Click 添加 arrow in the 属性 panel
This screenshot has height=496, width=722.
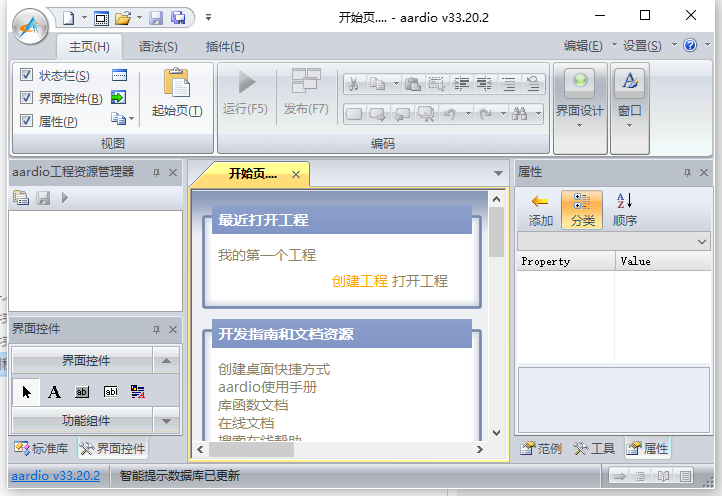coord(540,210)
